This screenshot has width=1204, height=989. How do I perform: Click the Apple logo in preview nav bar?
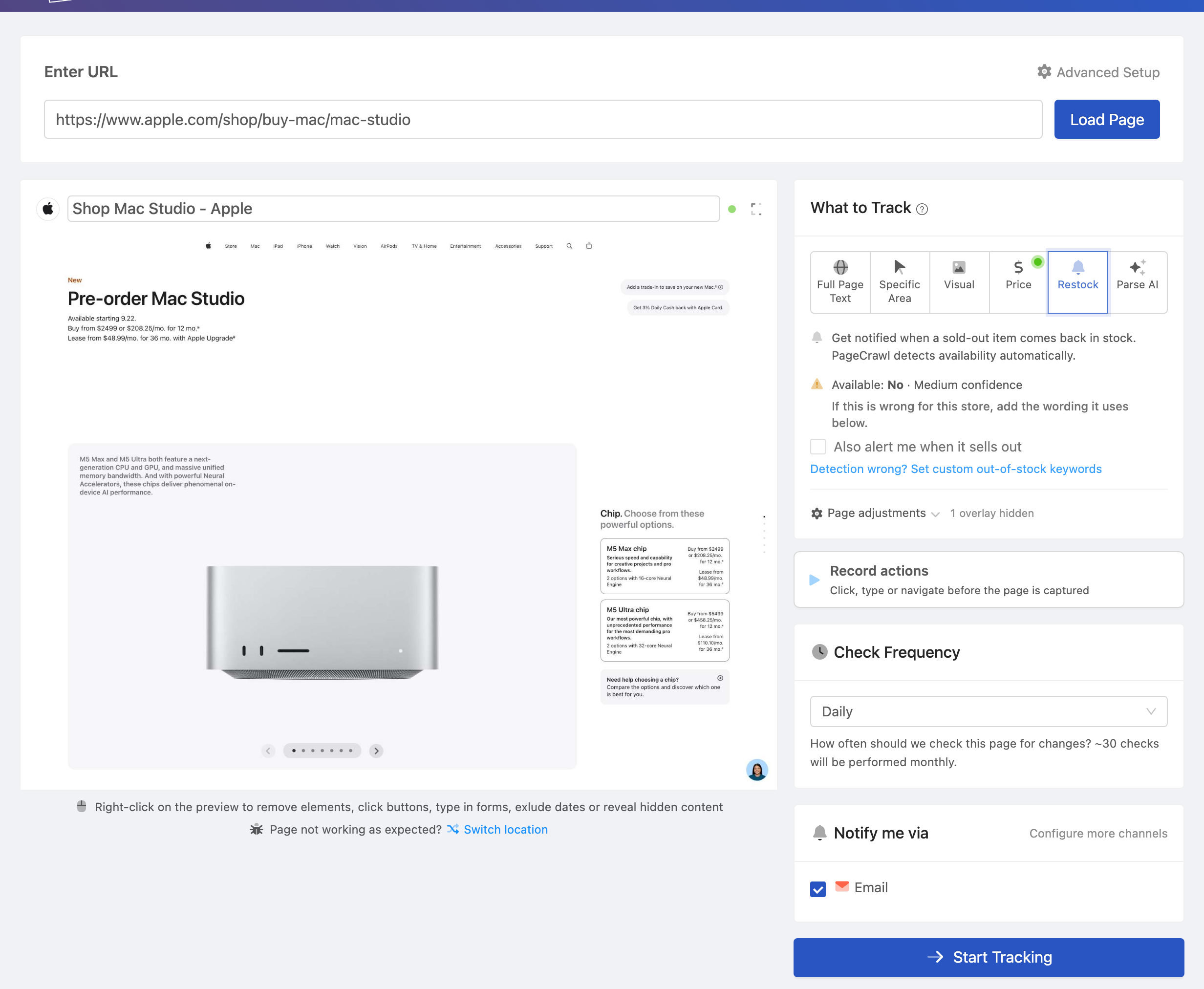pyautogui.click(x=209, y=246)
